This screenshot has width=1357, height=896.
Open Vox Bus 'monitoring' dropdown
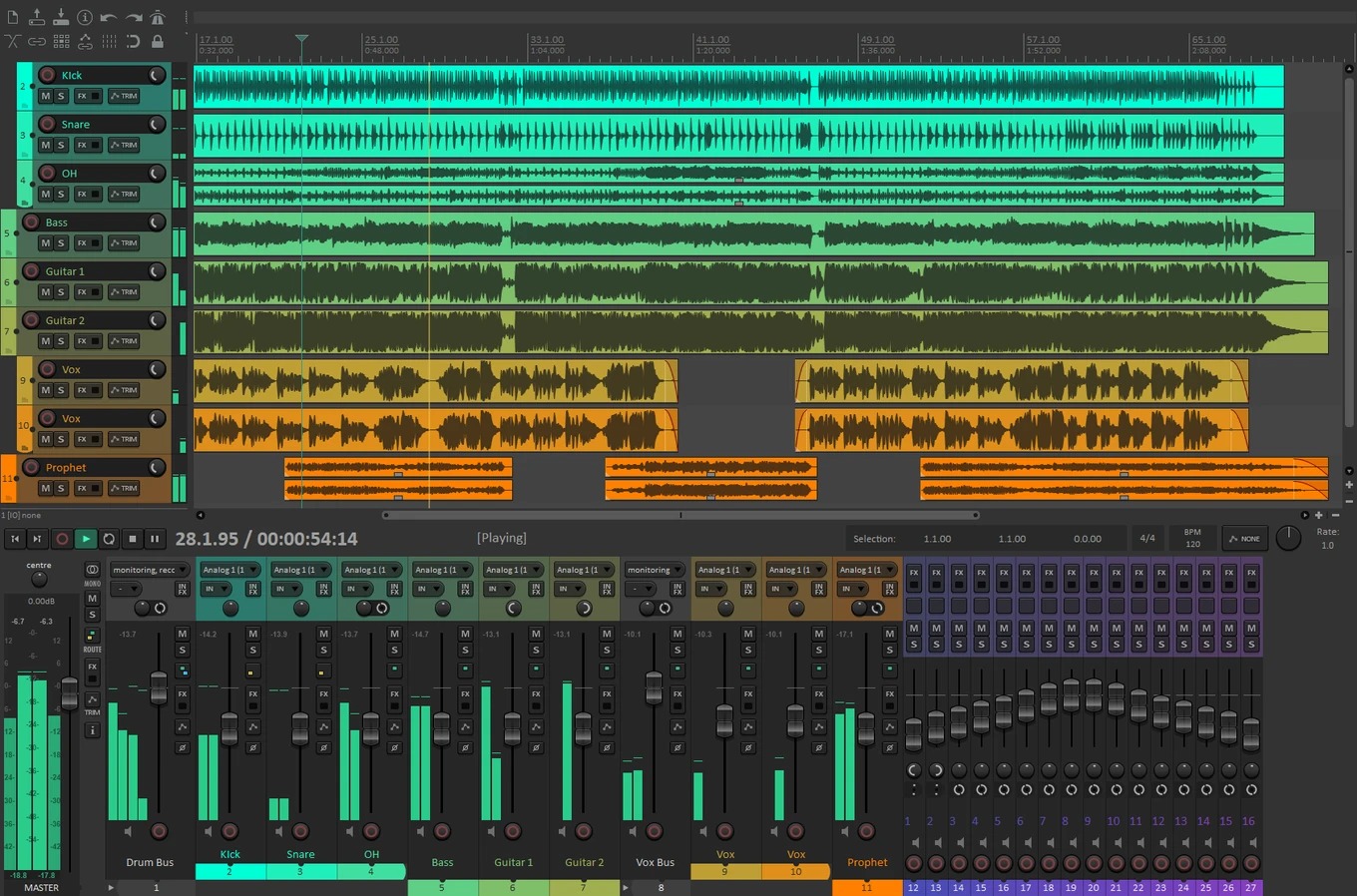655,570
